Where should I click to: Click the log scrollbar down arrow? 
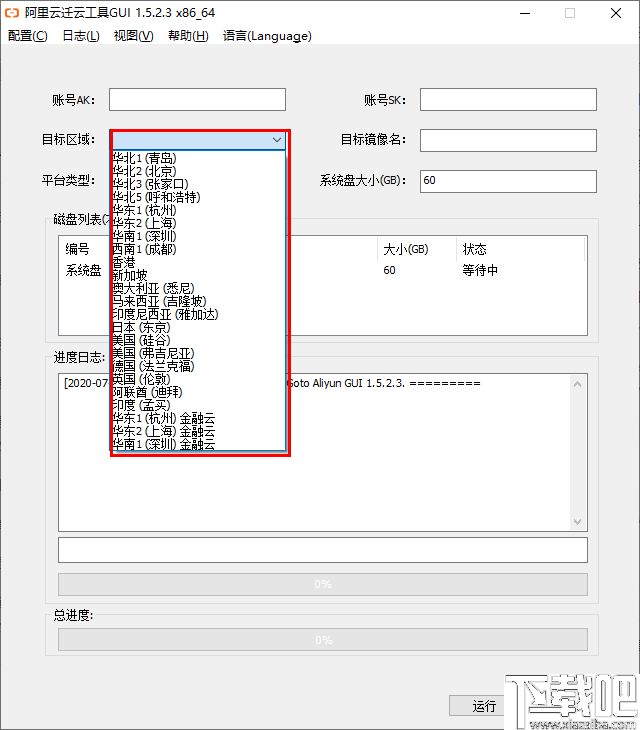(577, 521)
